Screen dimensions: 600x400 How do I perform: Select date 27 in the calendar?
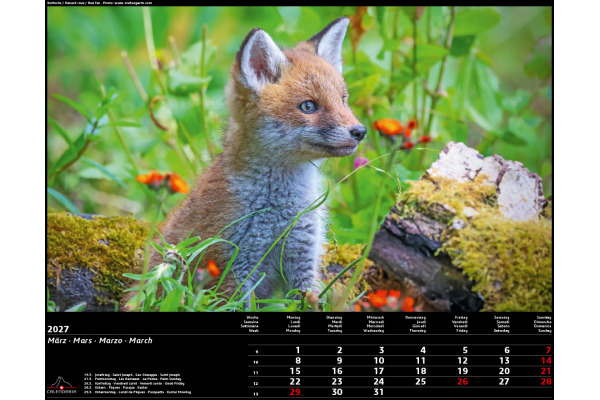pyautogui.click(x=504, y=382)
